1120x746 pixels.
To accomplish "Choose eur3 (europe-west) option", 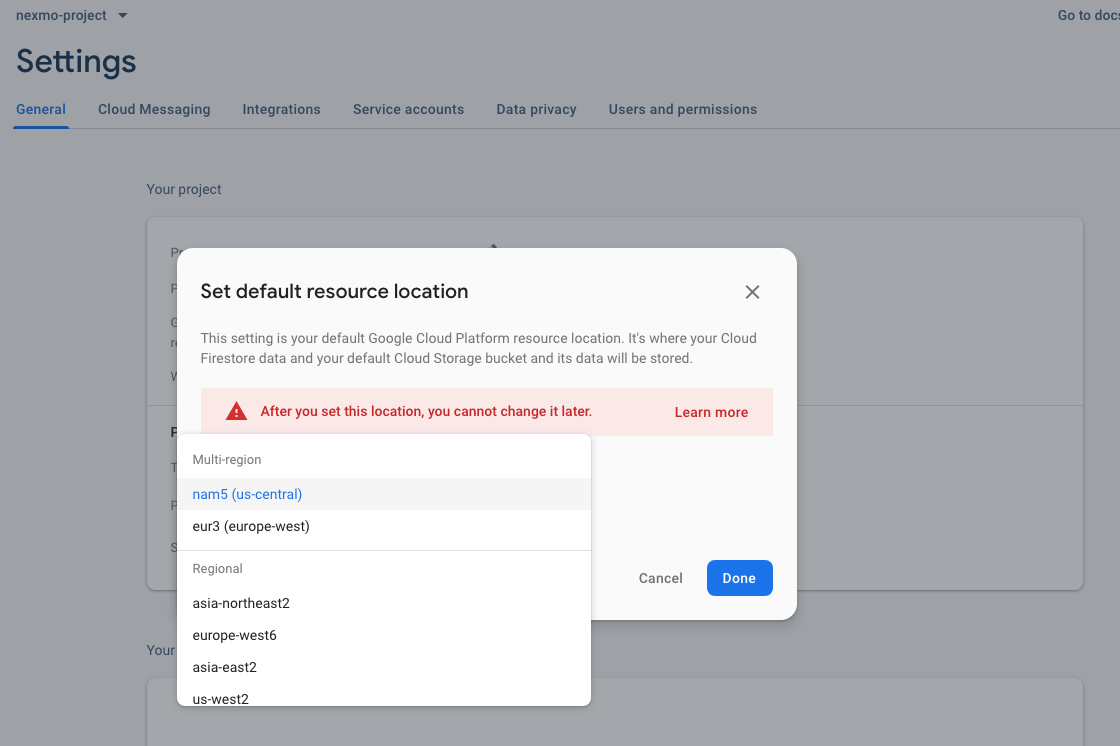I will 384,526.
